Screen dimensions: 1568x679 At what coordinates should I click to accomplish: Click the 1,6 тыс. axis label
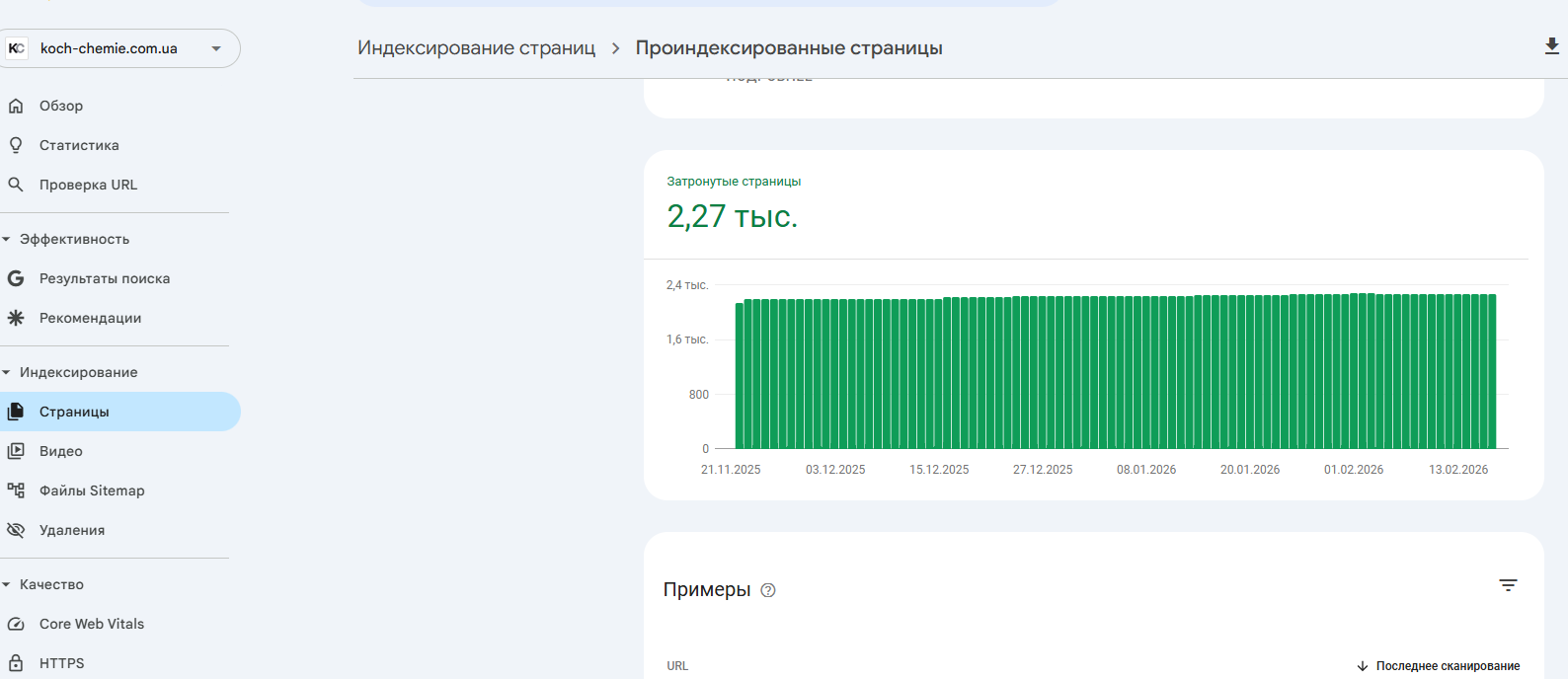coord(687,339)
